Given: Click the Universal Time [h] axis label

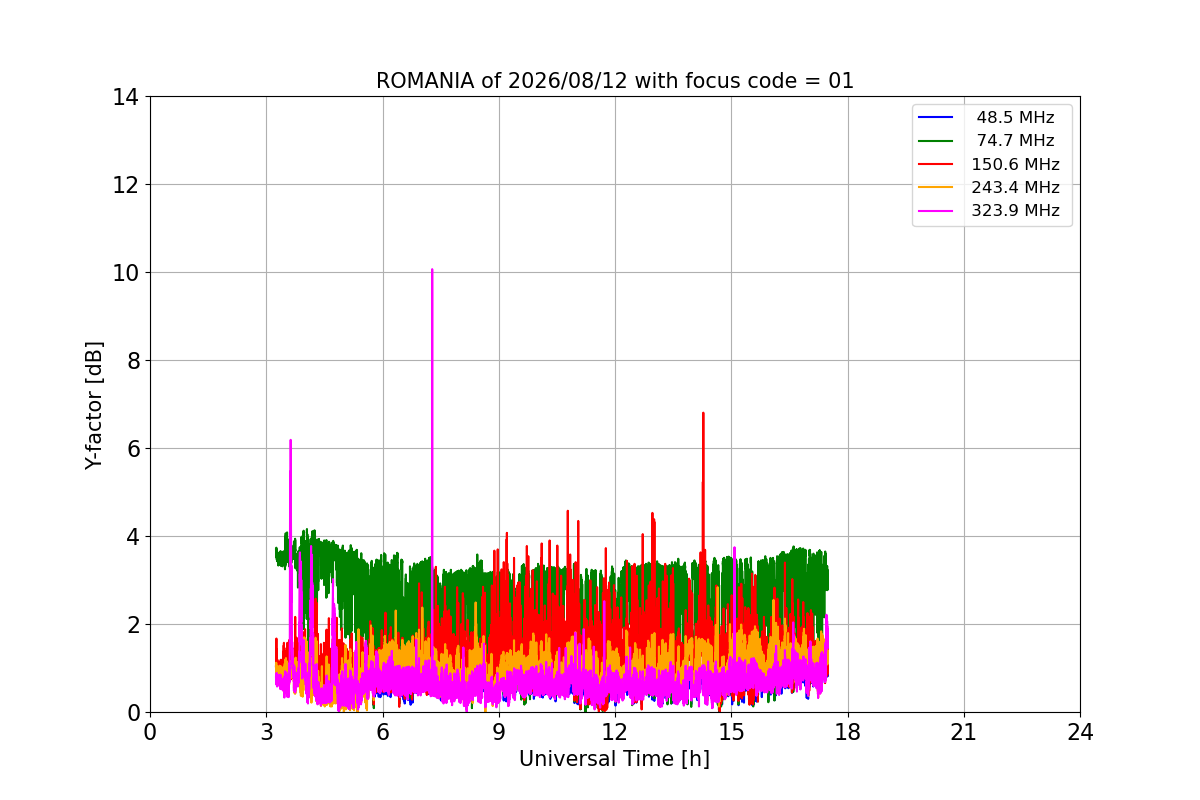Looking at the screenshot, I should [614, 759].
